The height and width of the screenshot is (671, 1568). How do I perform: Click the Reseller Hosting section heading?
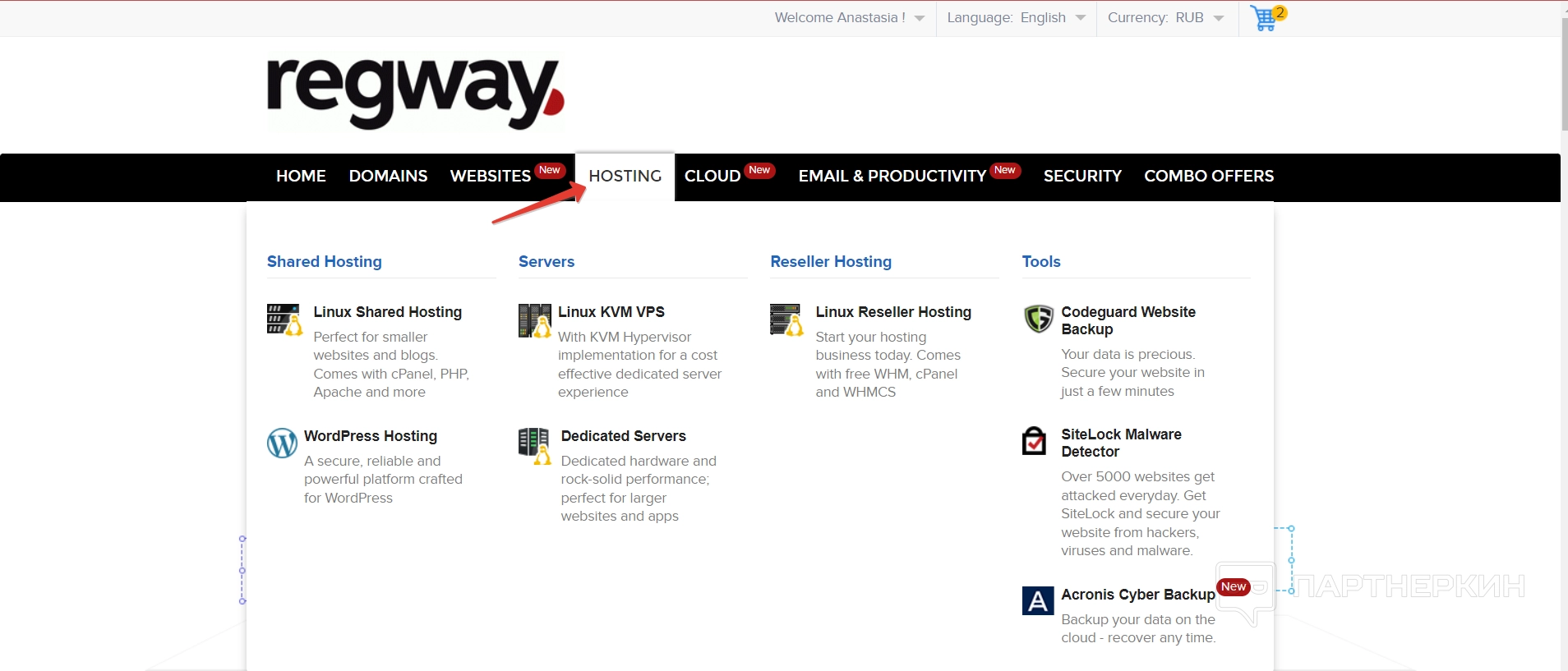831,261
